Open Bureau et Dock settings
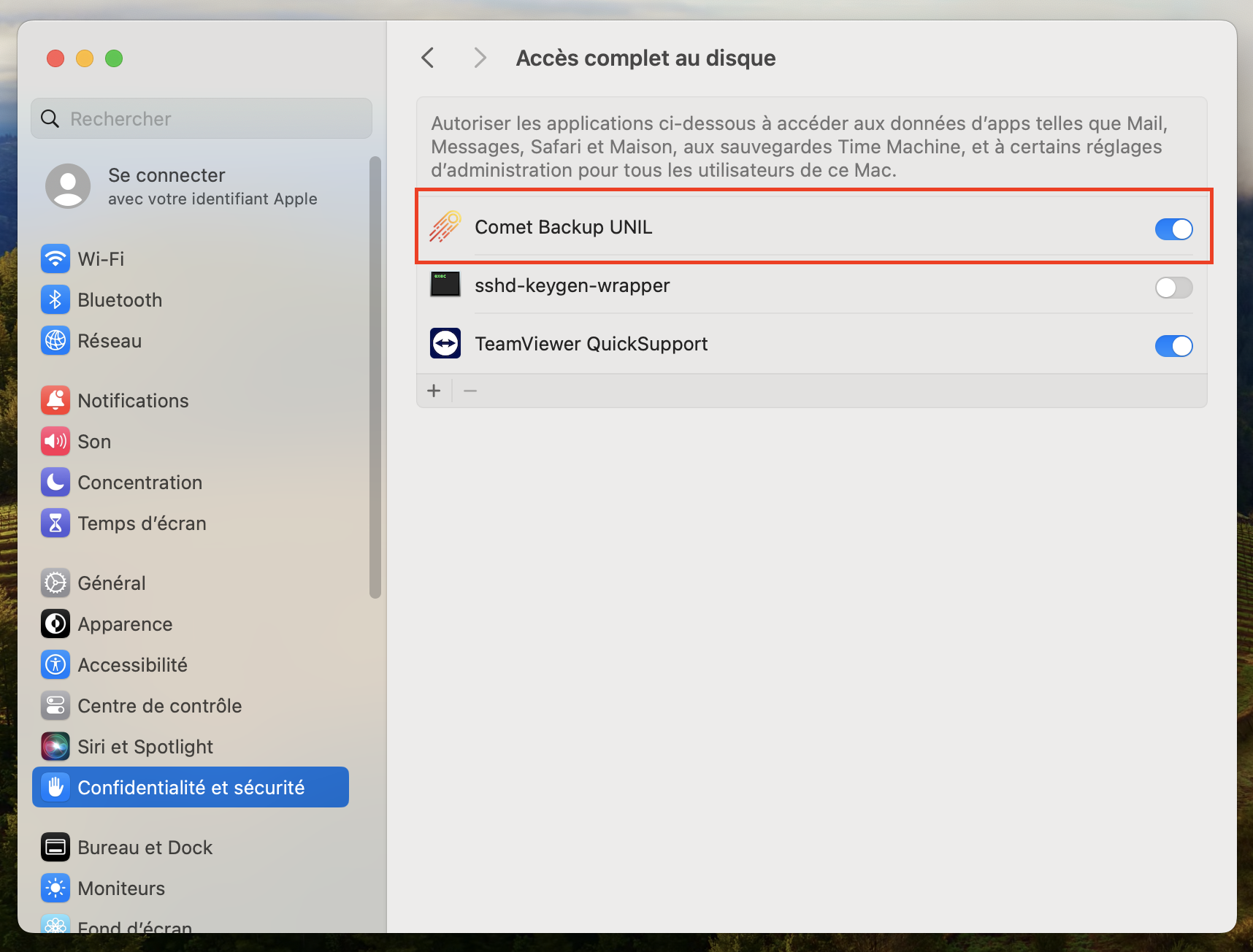Screen dimensions: 1253x952 pyautogui.click(x=145, y=848)
